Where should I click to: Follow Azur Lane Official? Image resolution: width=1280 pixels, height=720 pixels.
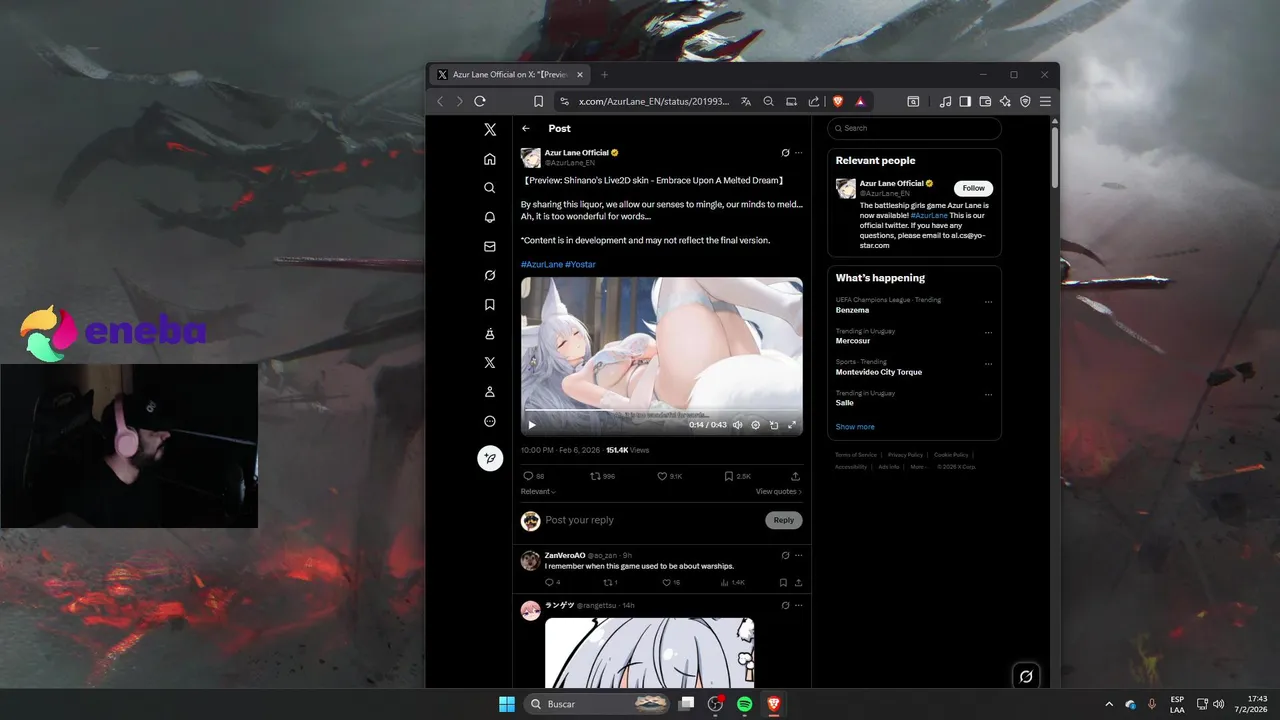point(973,188)
